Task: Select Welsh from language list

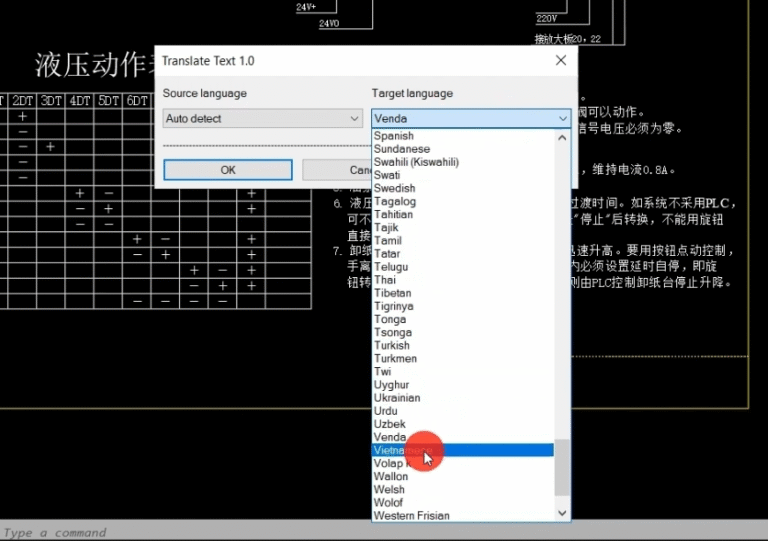Action: [463, 489]
